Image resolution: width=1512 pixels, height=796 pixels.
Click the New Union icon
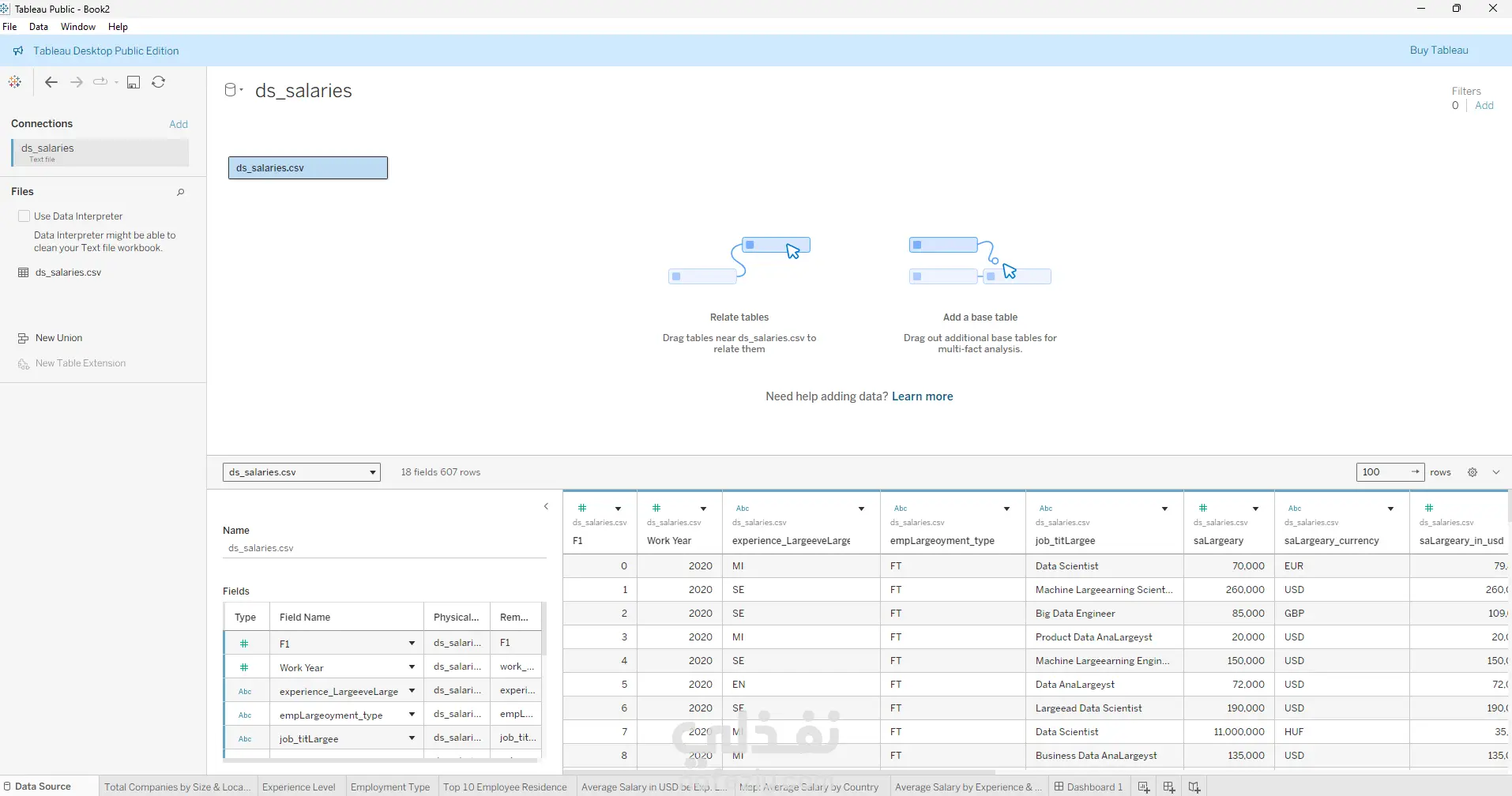click(x=24, y=338)
